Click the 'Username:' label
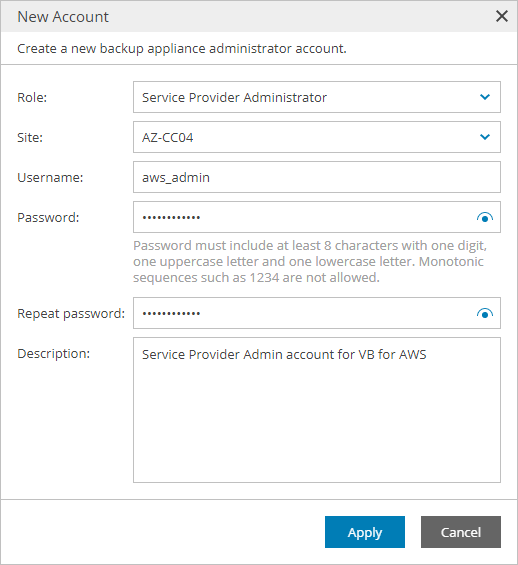Image resolution: width=518 pixels, height=565 pixels. (50, 177)
